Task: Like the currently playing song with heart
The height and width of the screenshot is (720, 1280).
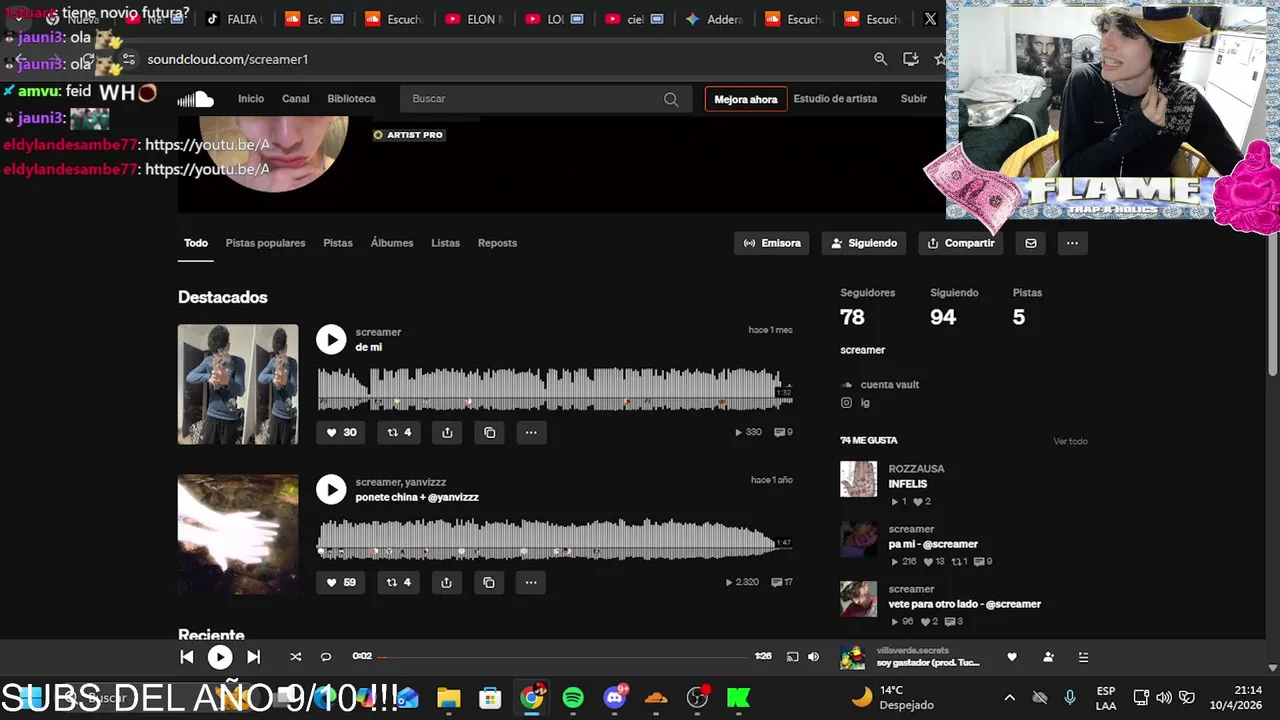Action: tap(1012, 657)
